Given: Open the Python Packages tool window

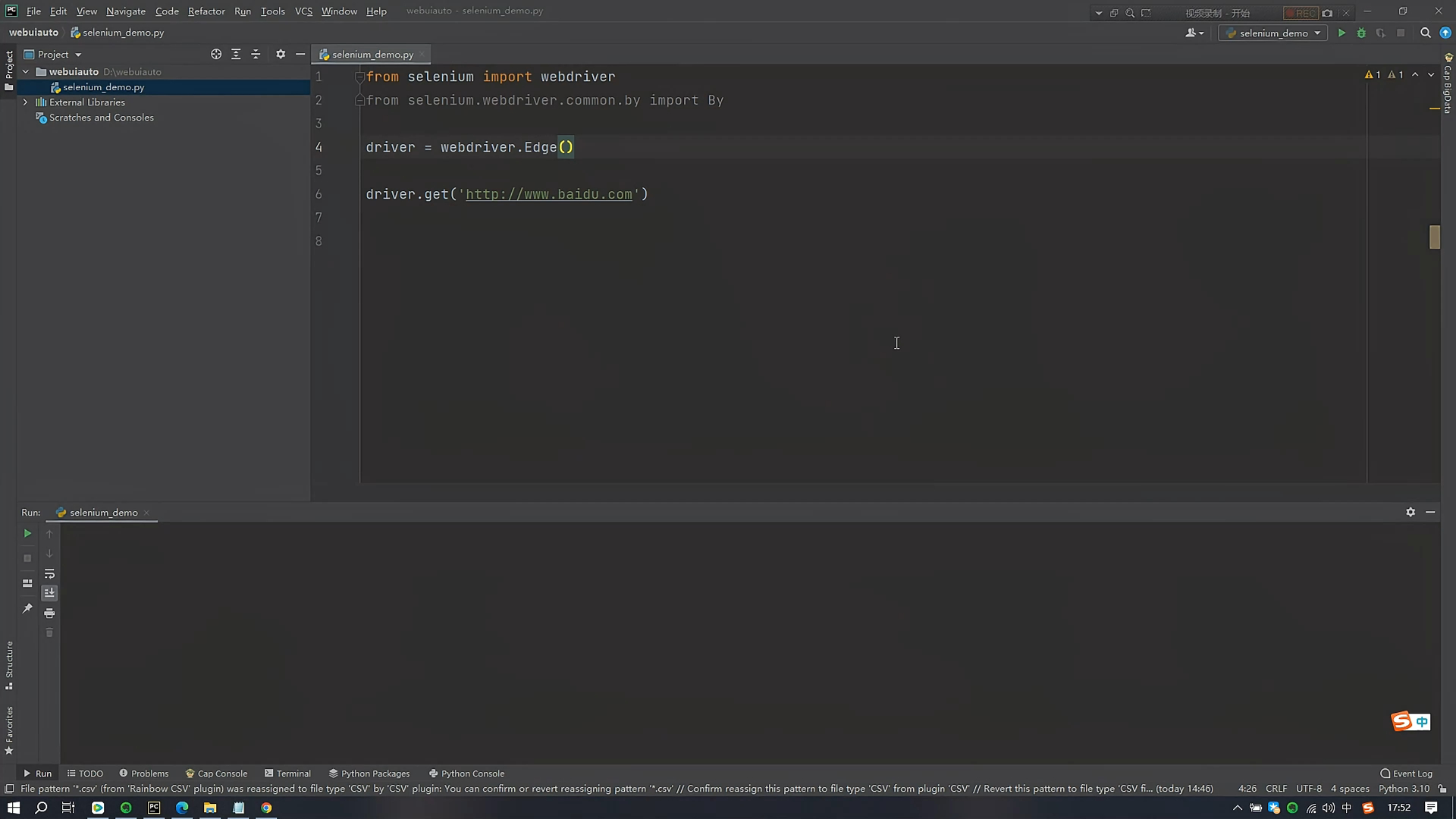Looking at the screenshot, I should [x=369, y=773].
